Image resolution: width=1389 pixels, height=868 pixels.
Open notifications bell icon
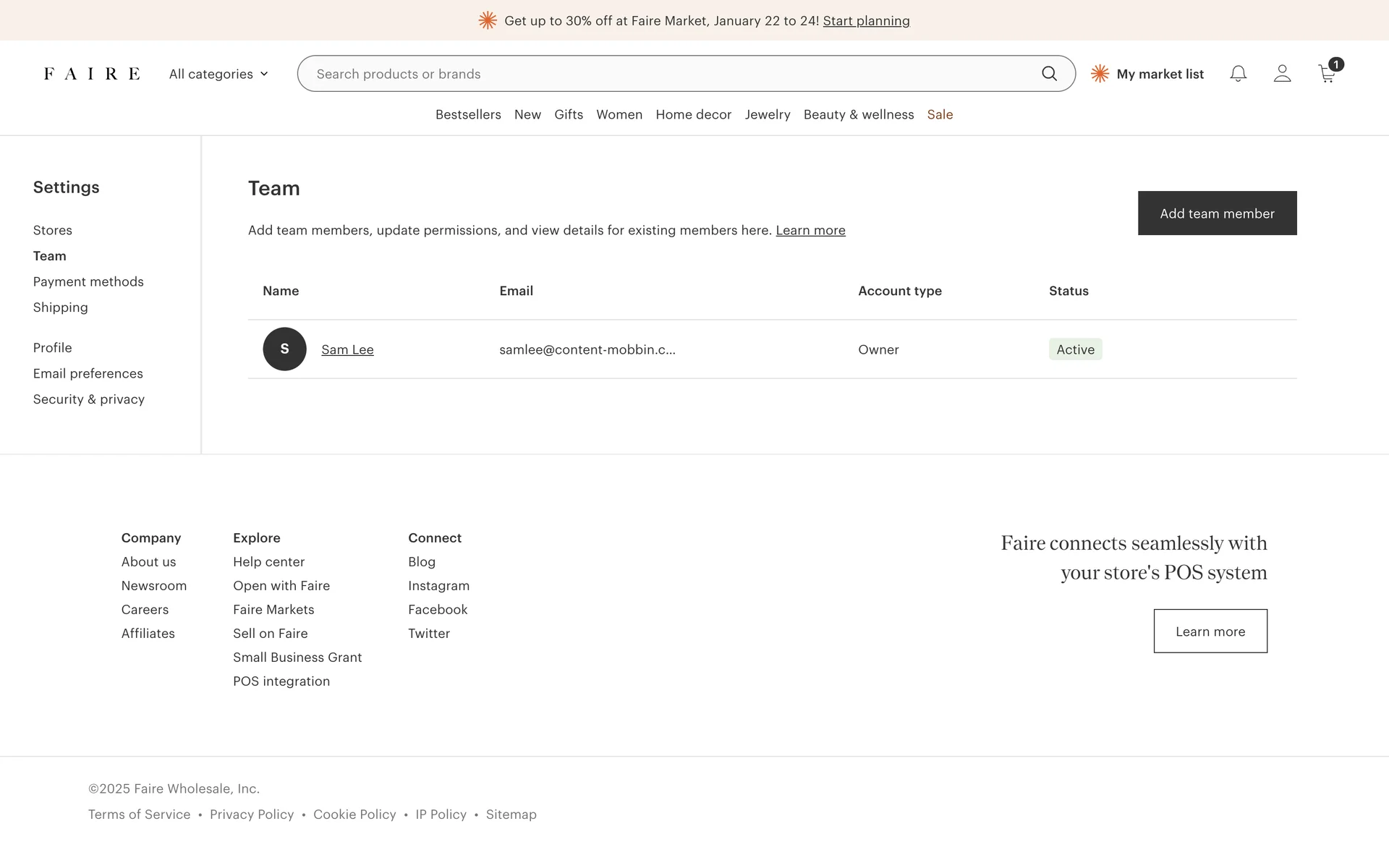click(x=1238, y=74)
